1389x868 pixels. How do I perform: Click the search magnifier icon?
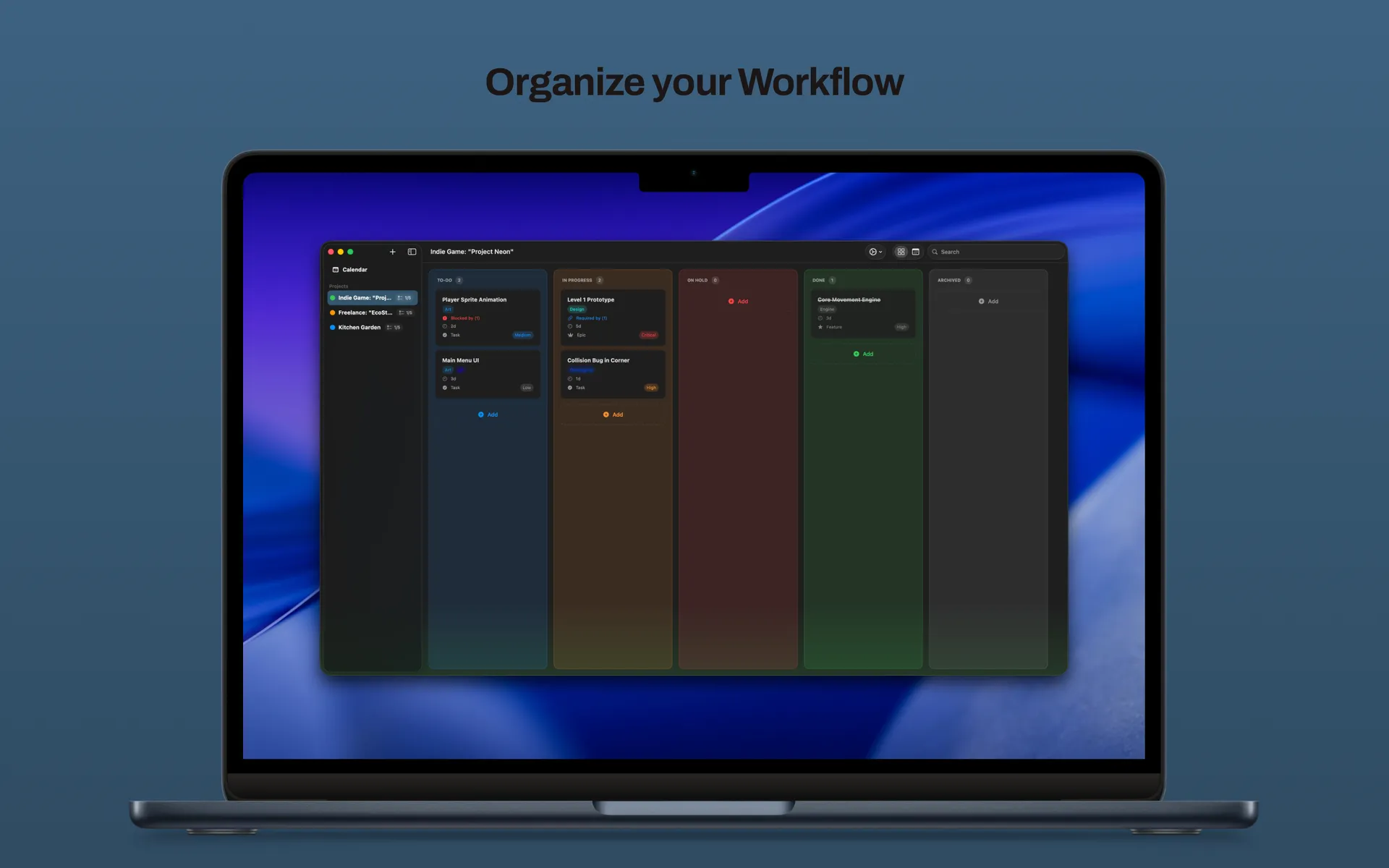[x=935, y=252]
